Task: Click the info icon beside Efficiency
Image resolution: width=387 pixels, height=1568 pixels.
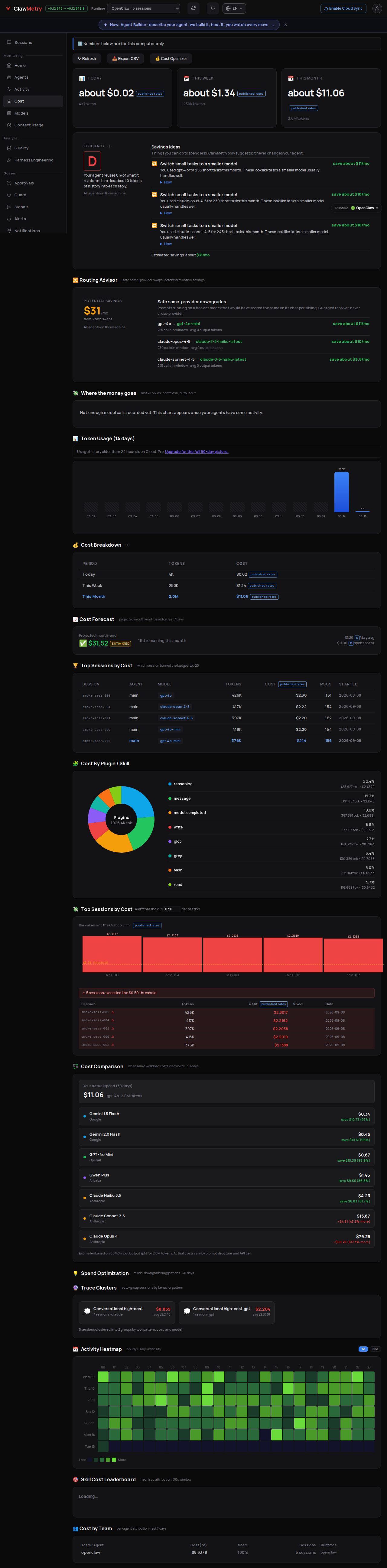Action: pos(109,146)
